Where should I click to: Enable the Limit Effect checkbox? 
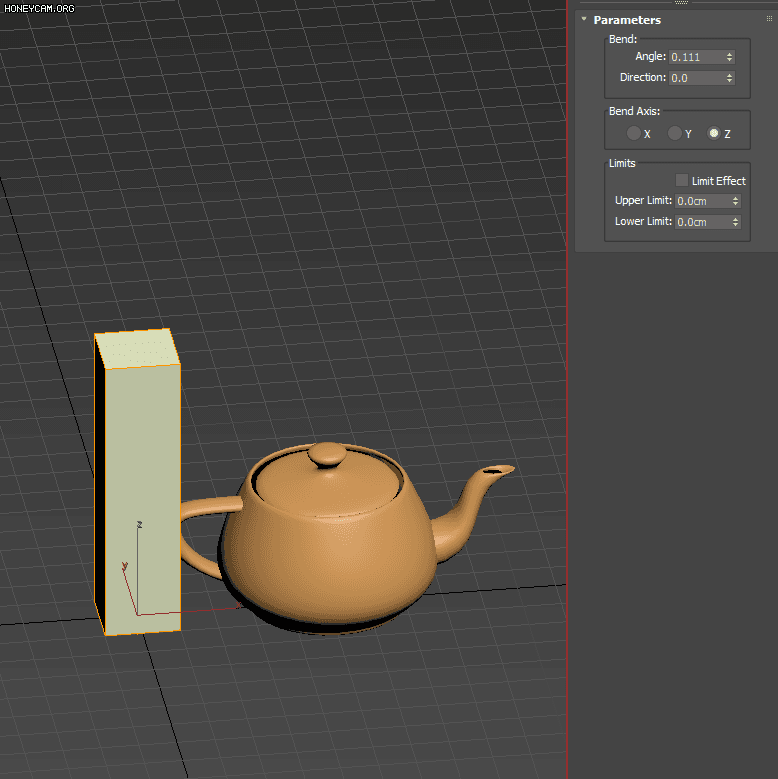tap(682, 180)
